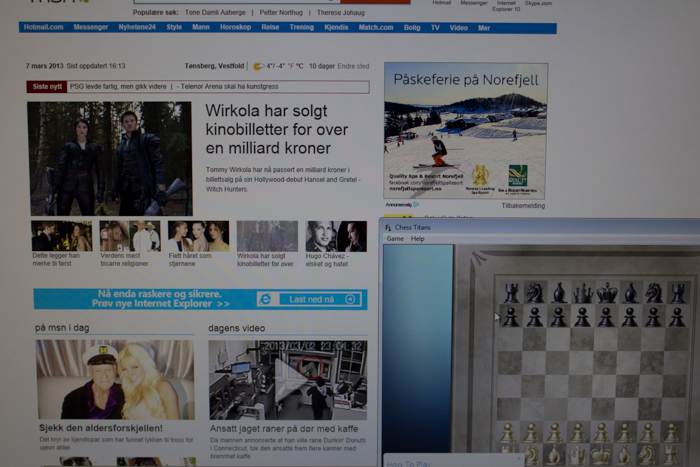Open the Skype.com link in the header

pos(538,3)
